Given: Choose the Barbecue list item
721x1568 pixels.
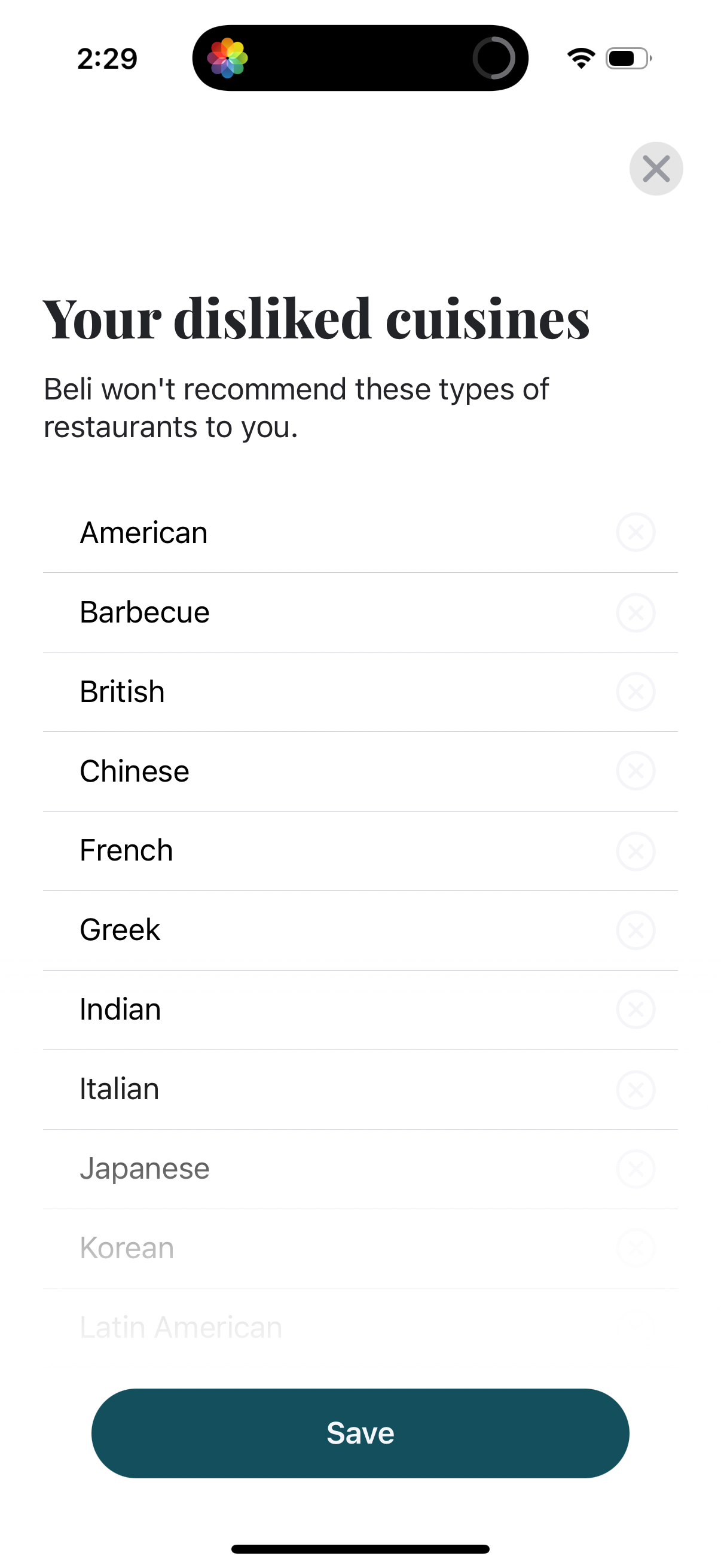Looking at the screenshot, I should 145,612.
